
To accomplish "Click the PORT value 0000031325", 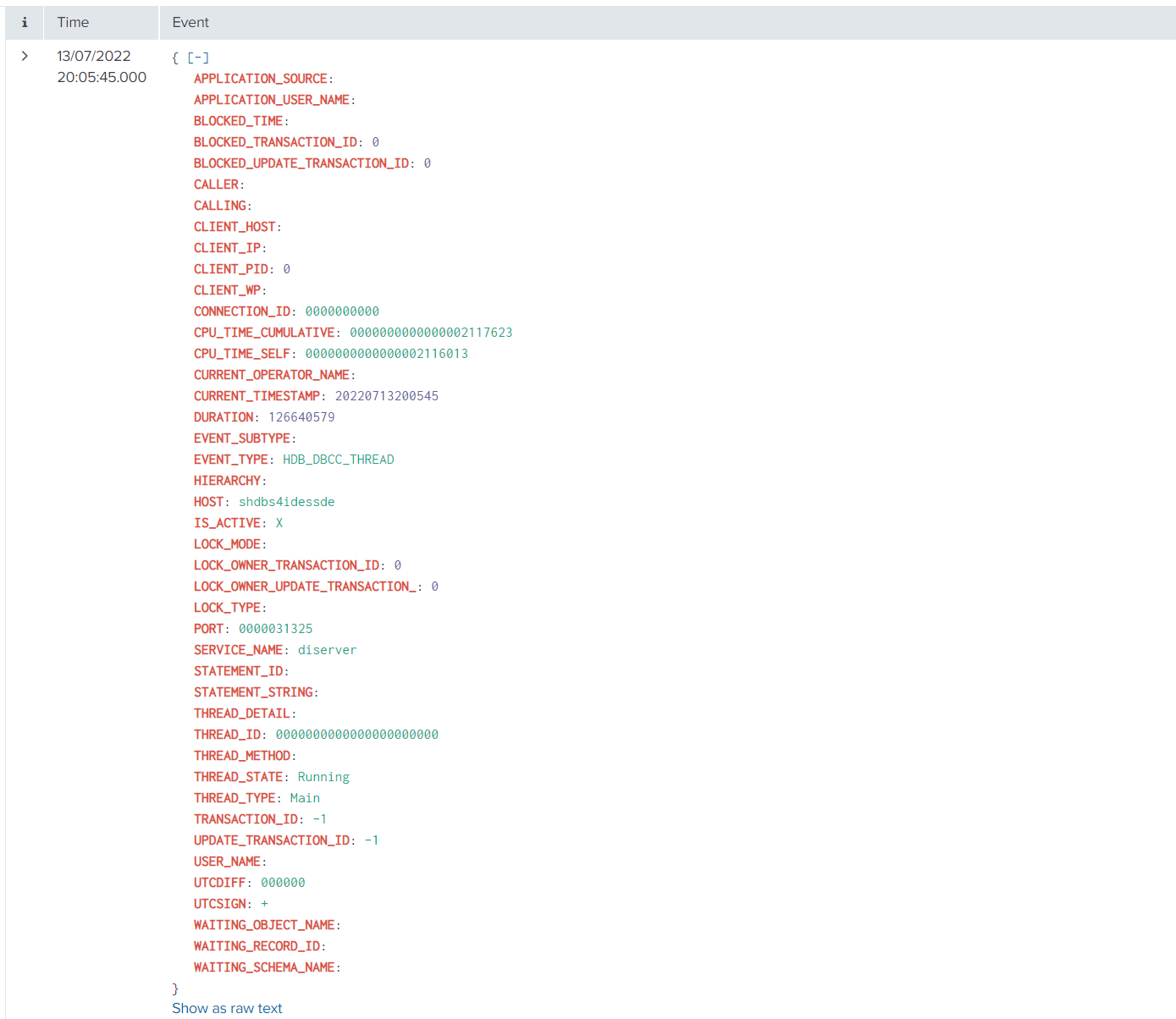I will (x=275, y=629).
